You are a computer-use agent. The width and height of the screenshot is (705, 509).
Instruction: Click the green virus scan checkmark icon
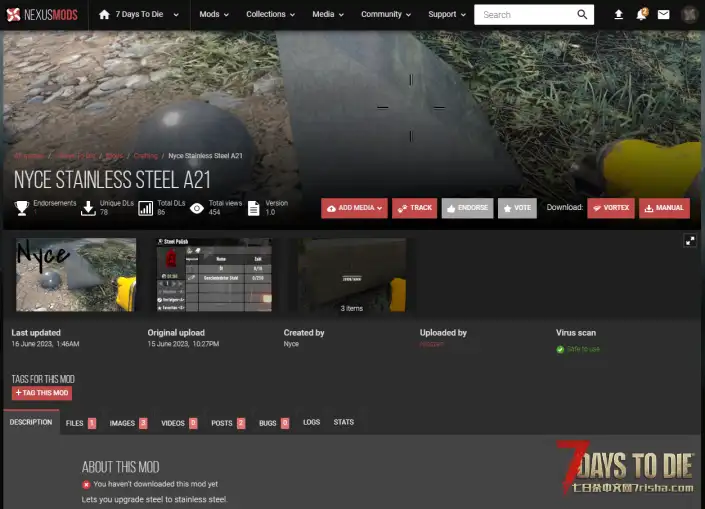[x=560, y=349]
